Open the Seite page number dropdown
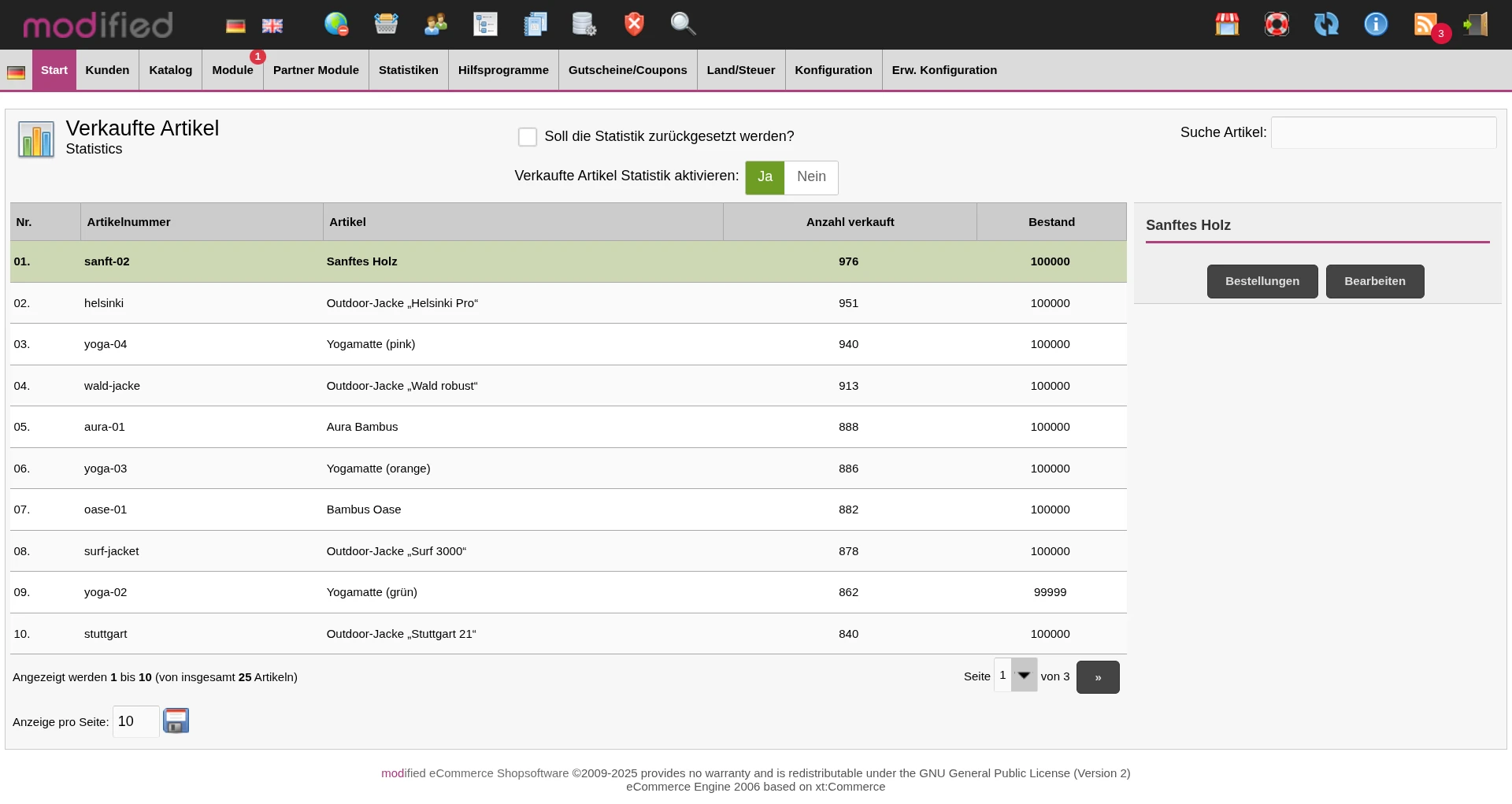Screen dimensions: 1512x804 1015,676
